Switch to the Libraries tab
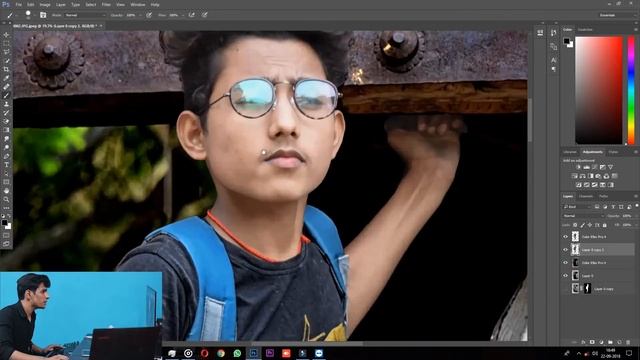 point(570,152)
